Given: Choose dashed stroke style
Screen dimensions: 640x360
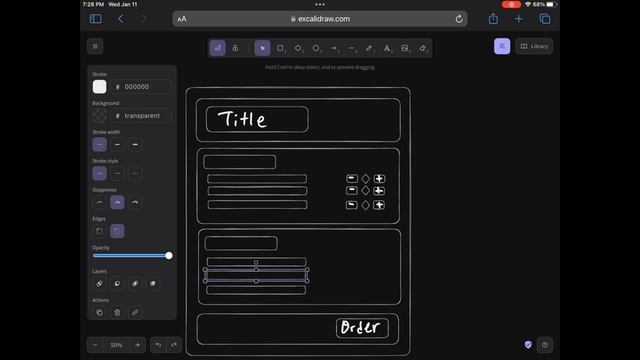Looking at the screenshot, I should tap(117, 173).
